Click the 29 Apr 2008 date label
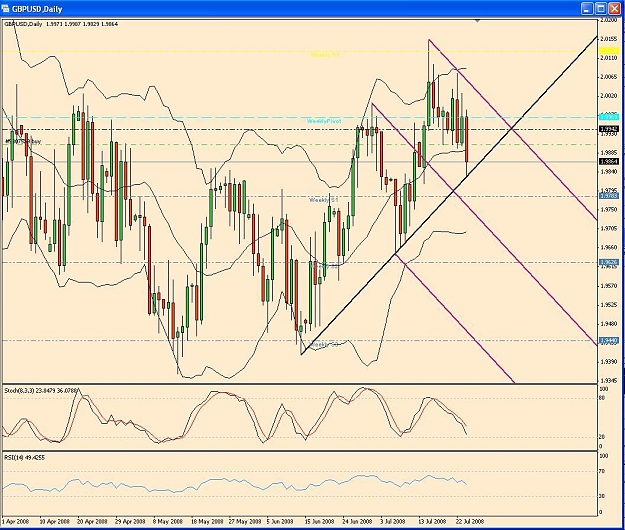Screen dimensions: 625x530 (130, 521)
